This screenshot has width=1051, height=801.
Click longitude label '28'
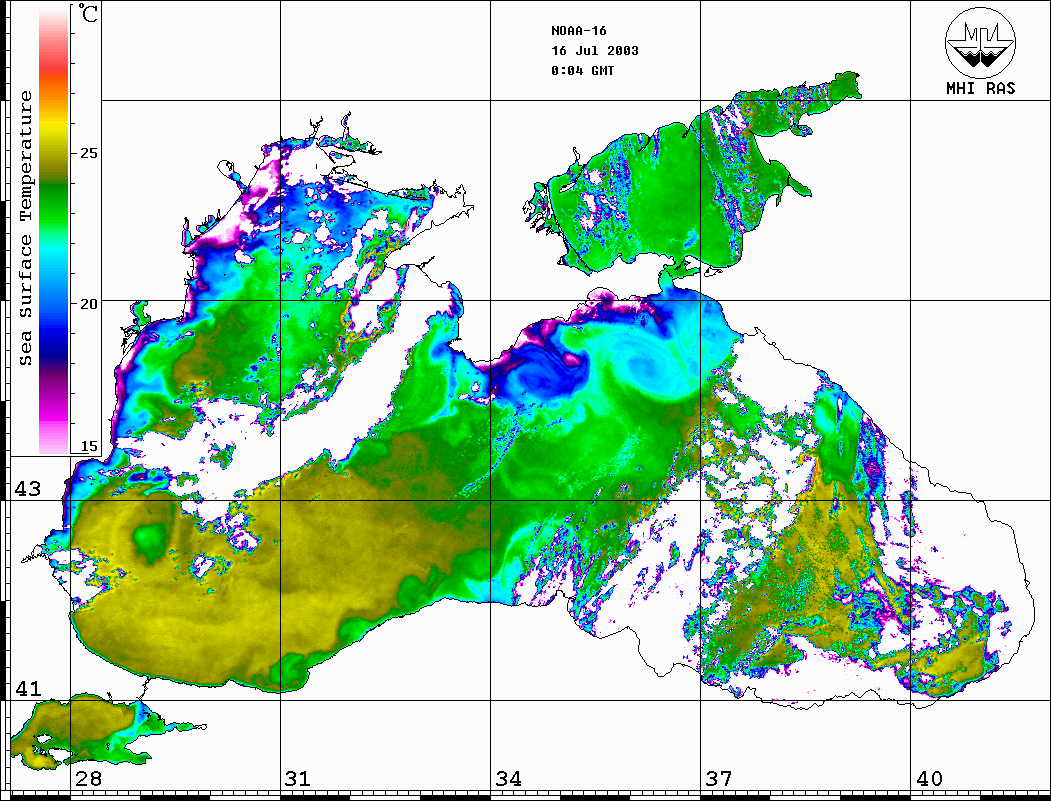tap(88, 779)
